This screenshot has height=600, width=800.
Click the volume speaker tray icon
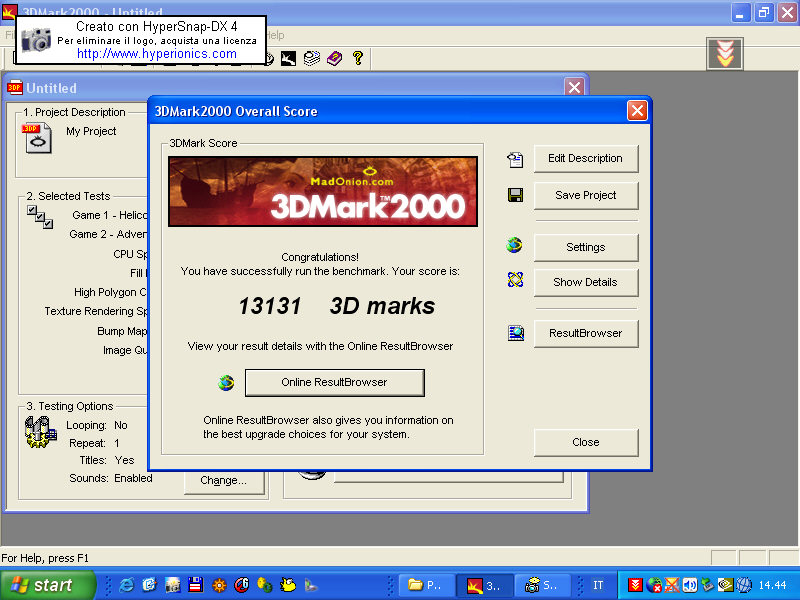pos(689,585)
